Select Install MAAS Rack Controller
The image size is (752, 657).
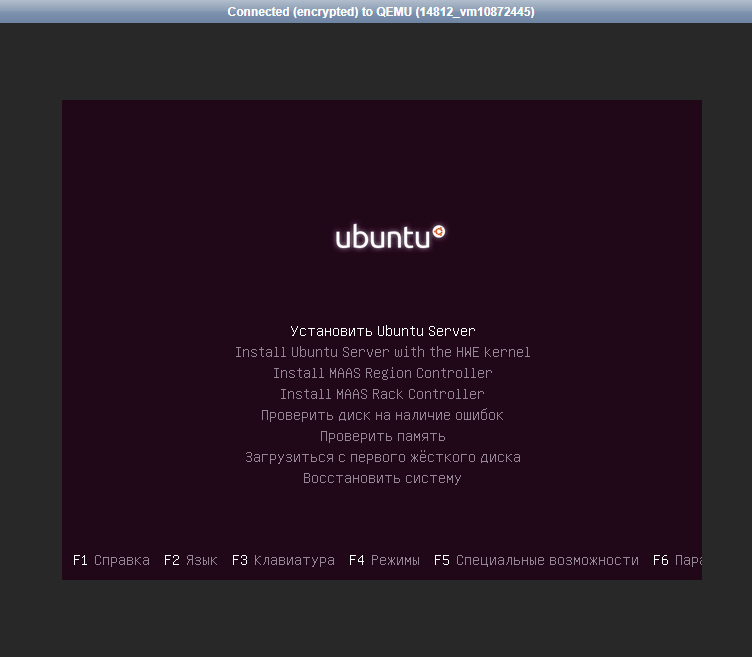tap(382, 394)
